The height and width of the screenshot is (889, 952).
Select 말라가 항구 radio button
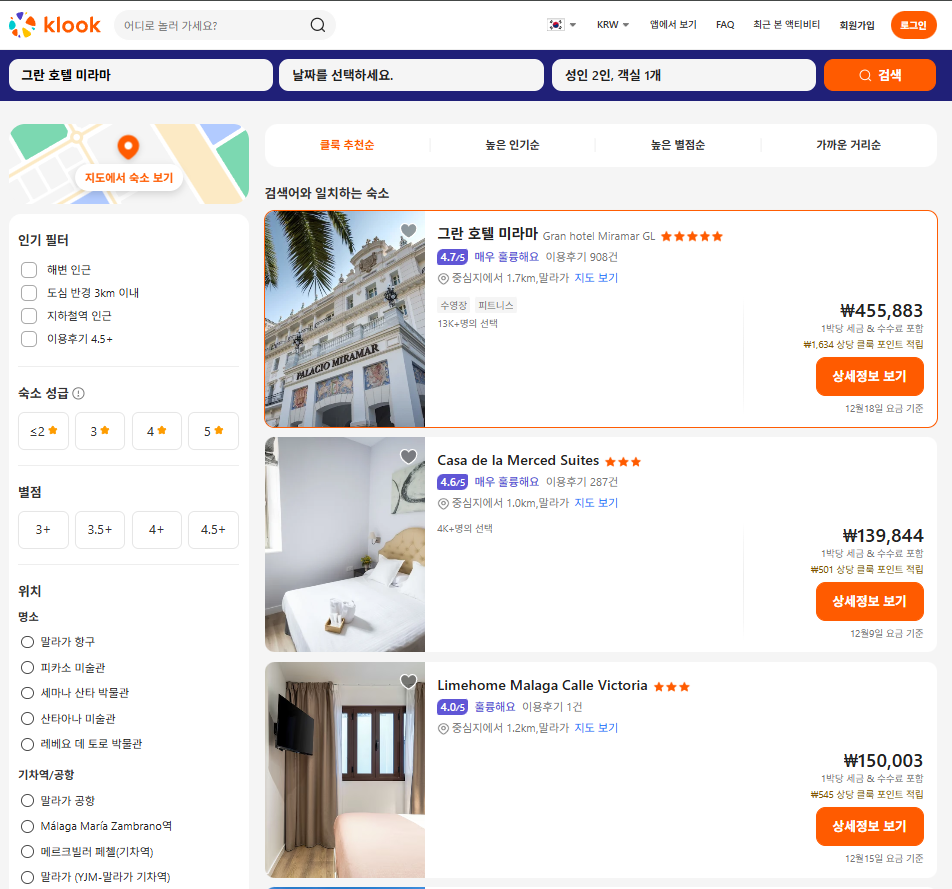[27, 642]
